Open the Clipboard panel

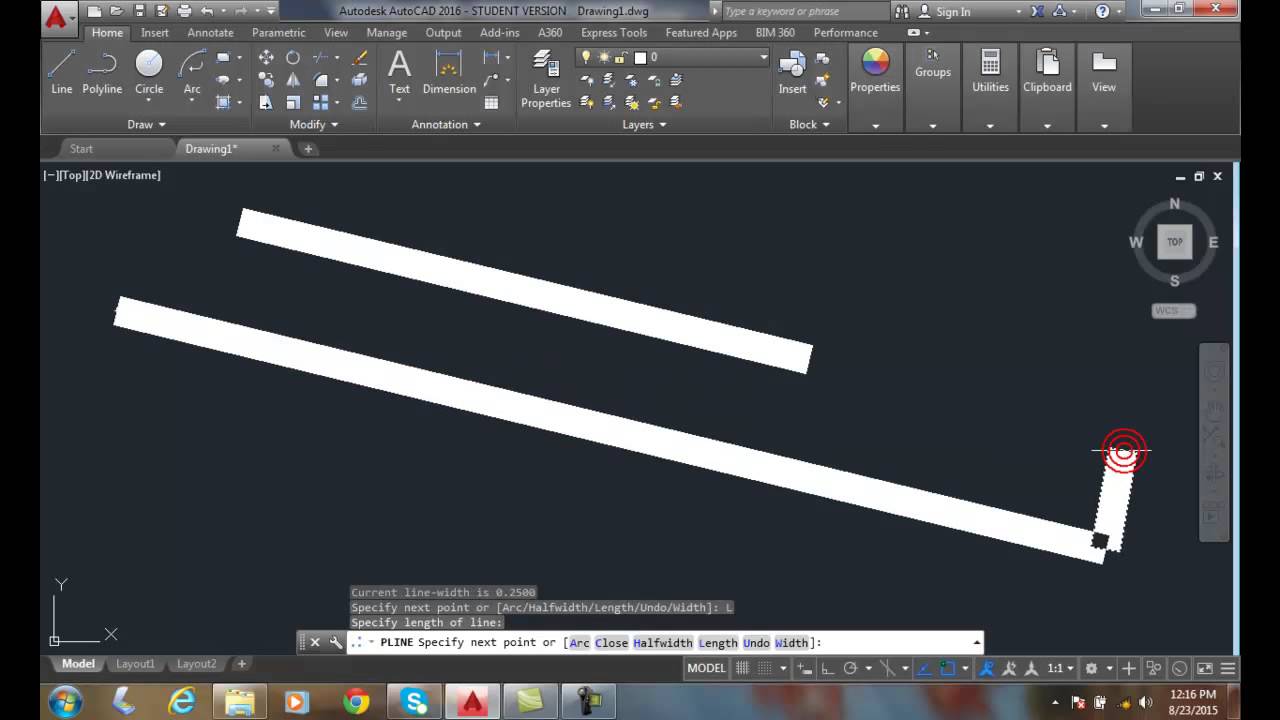click(x=1047, y=72)
